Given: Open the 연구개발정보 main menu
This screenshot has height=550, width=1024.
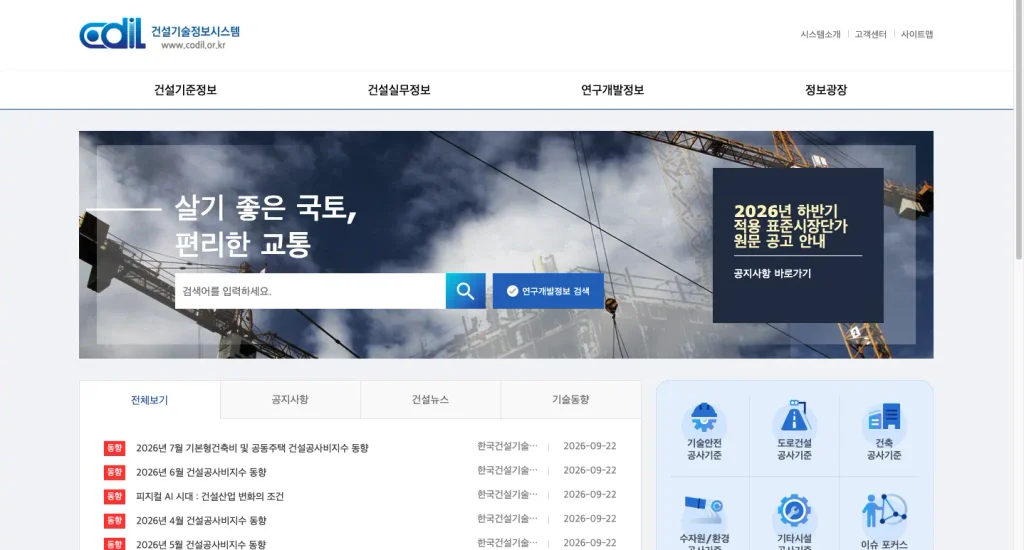Looking at the screenshot, I should click(x=612, y=90).
